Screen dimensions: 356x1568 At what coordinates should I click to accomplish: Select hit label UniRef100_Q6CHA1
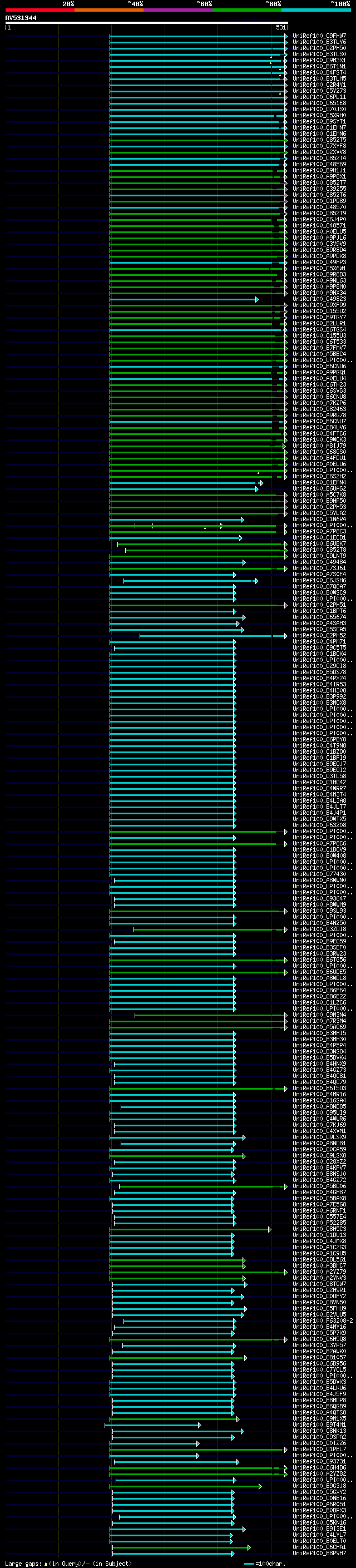click(x=319, y=1547)
